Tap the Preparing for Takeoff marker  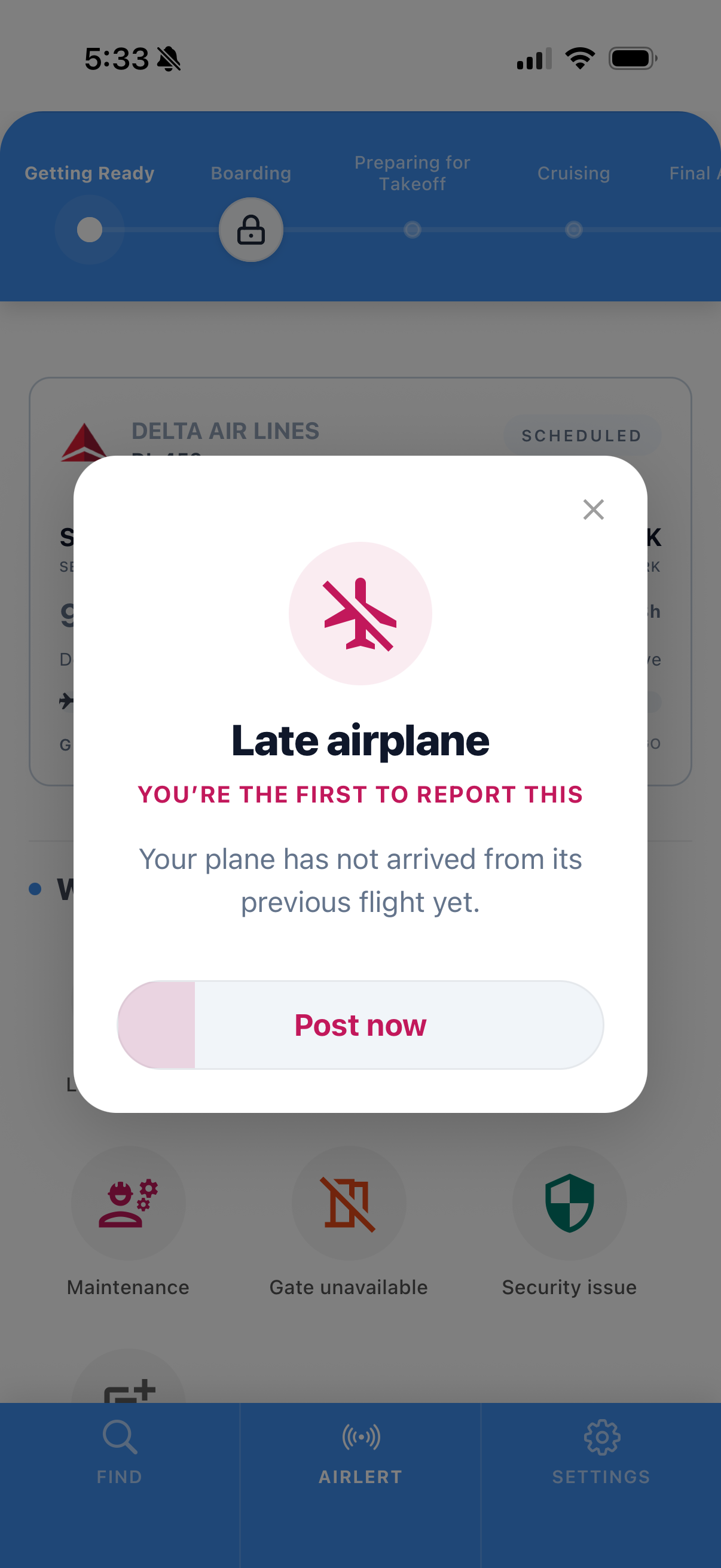[x=413, y=230]
